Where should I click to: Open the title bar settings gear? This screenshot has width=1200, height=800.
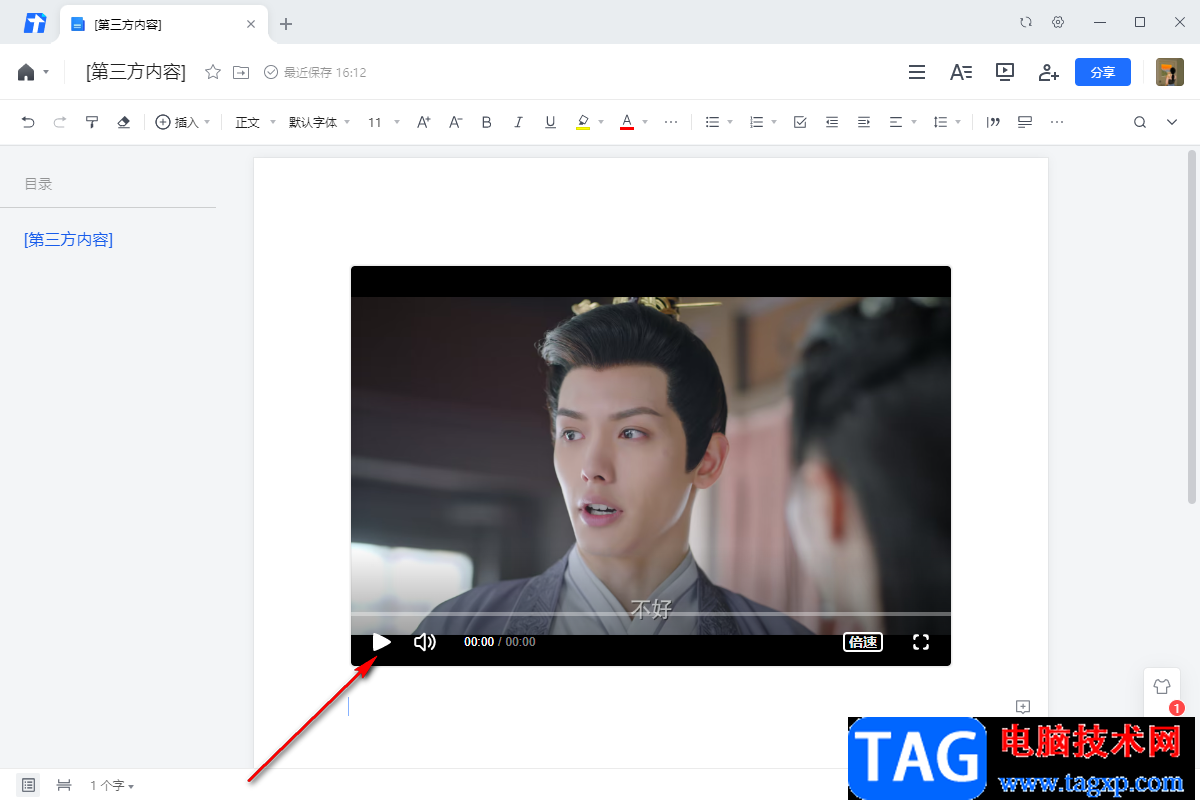click(x=1058, y=22)
